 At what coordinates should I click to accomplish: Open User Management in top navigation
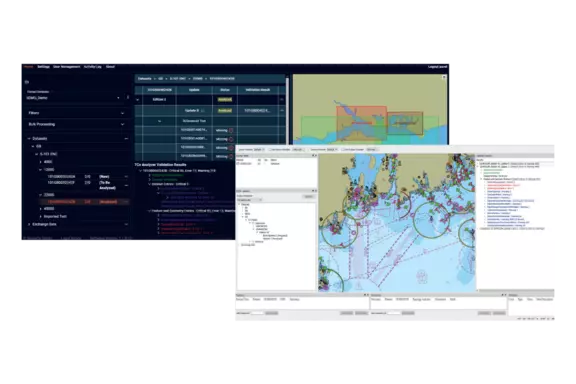pyautogui.click(x=66, y=67)
